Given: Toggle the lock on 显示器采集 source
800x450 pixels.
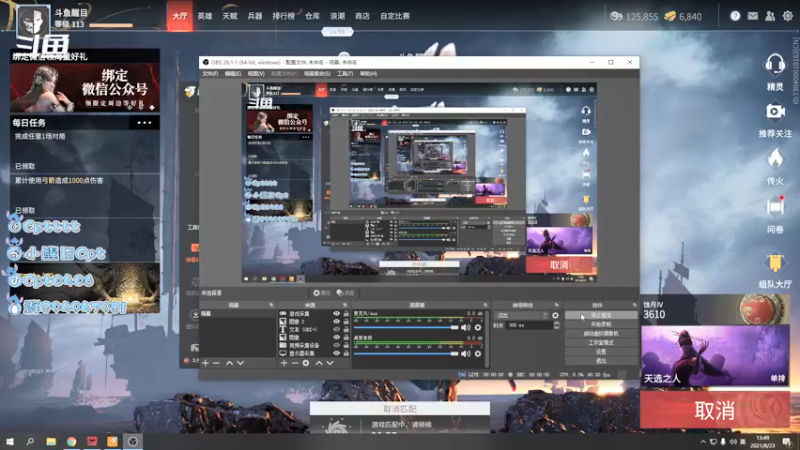Looking at the screenshot, I should pos(346,353).
